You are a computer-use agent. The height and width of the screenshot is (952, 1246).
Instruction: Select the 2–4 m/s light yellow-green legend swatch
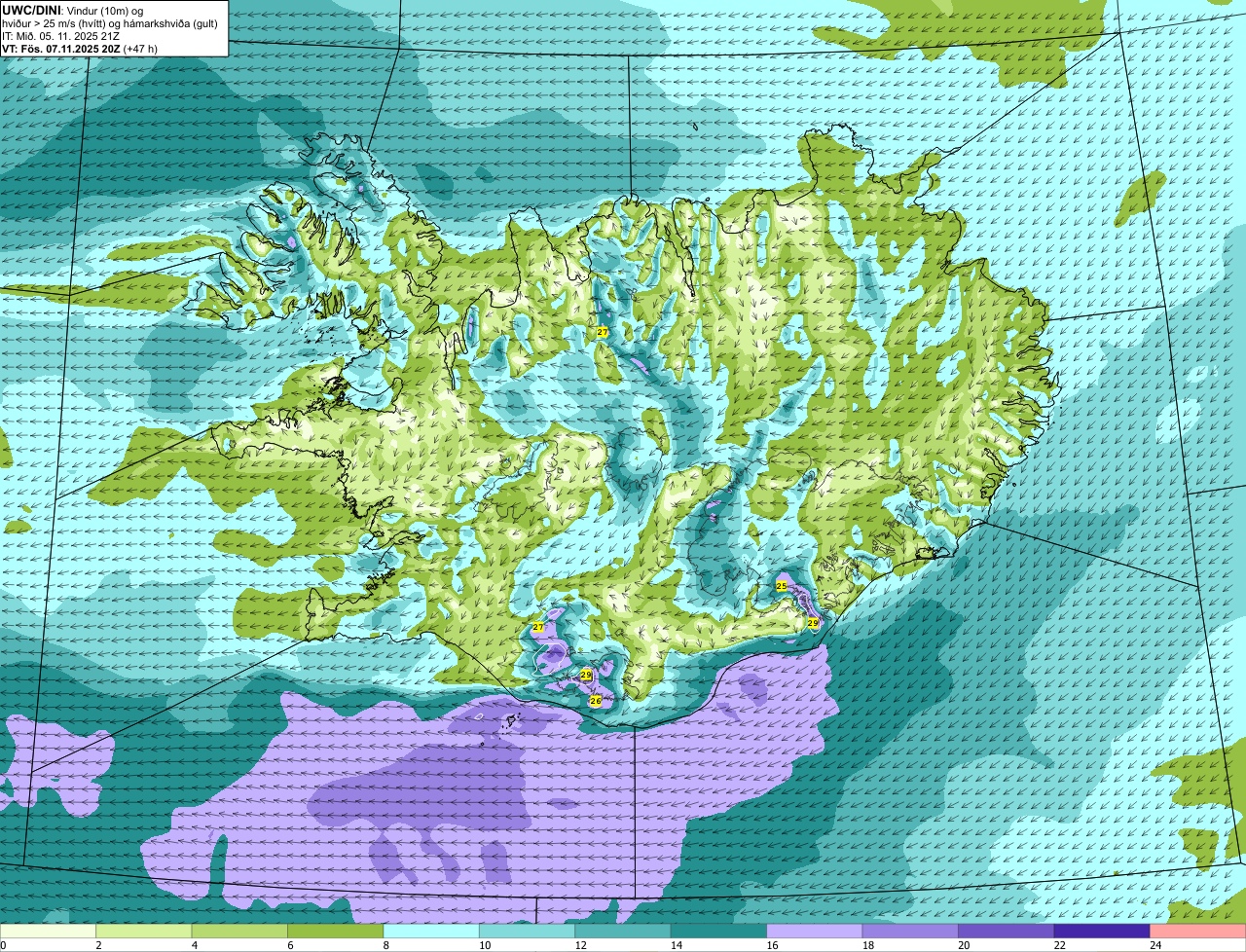(143, 932)
